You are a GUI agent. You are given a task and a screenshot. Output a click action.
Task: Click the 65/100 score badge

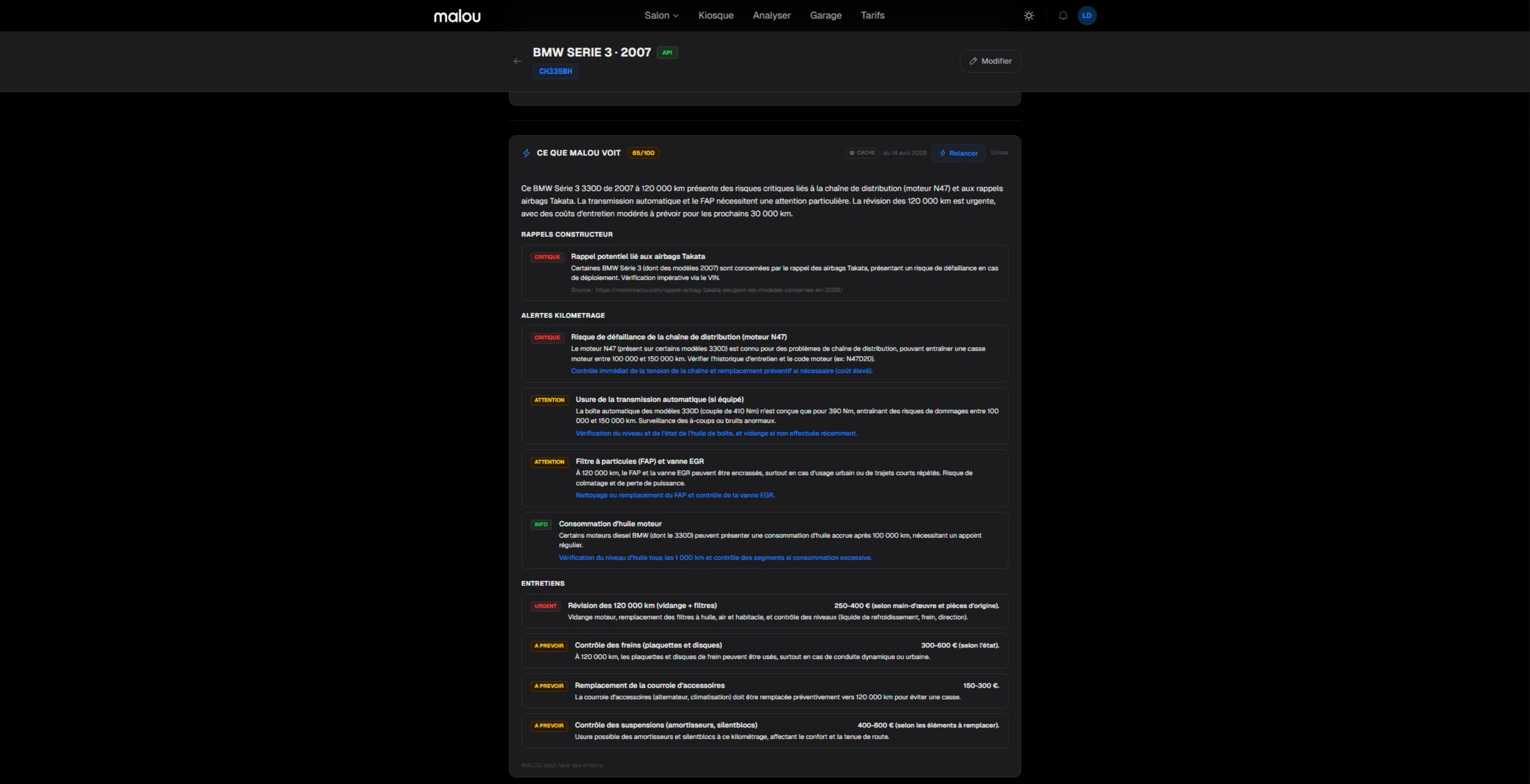(643, 153)
